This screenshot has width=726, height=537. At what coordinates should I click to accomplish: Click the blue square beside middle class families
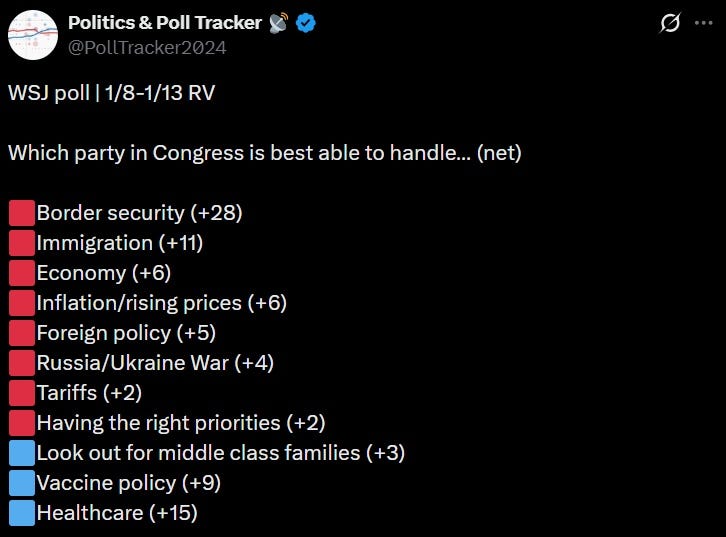tap(22, 453)
